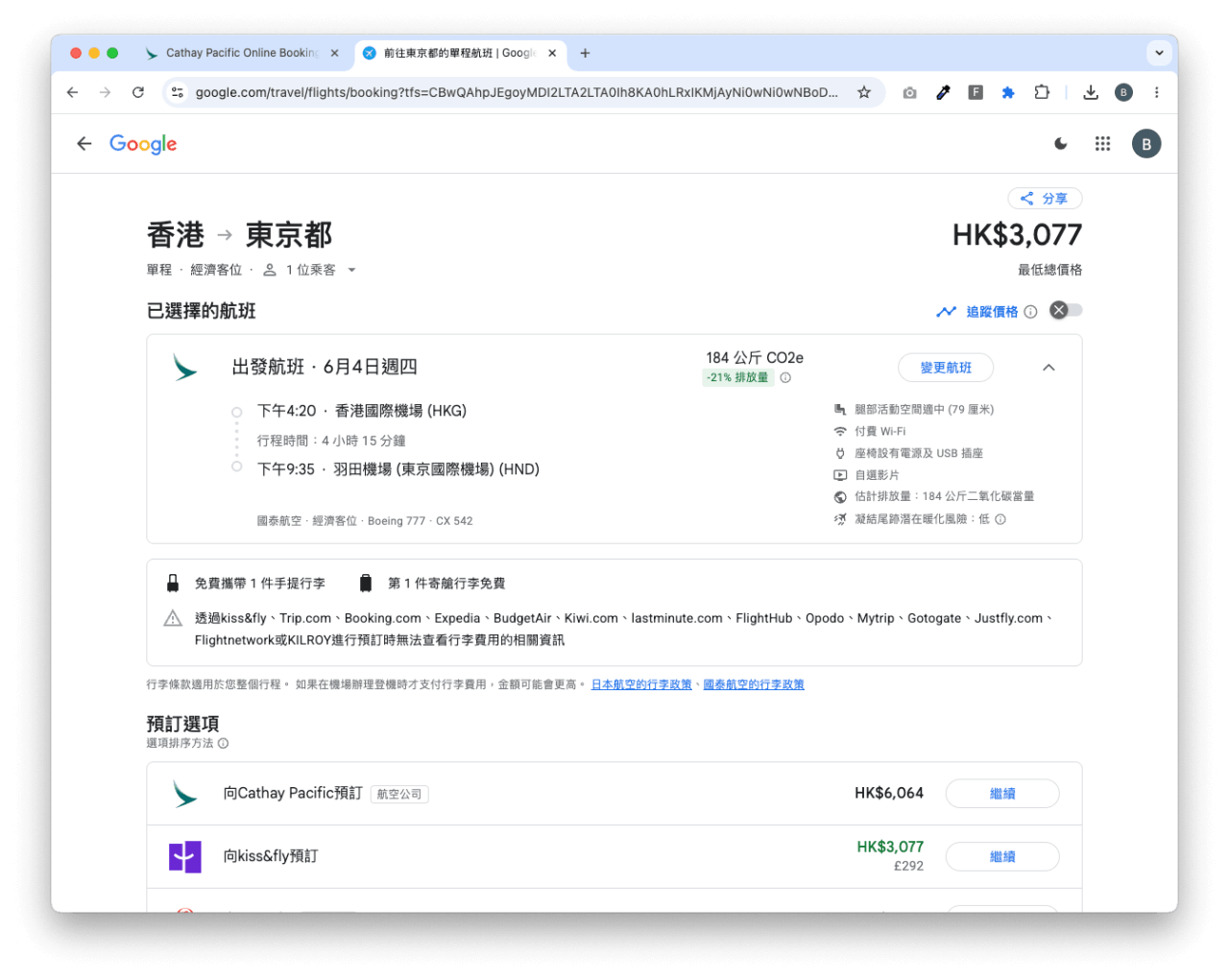This screenshot has height=980, width=1229.
Task: Click the 付費 Wi-Fi amenity text
Action: pyautogui.click(x=880, y=432)
